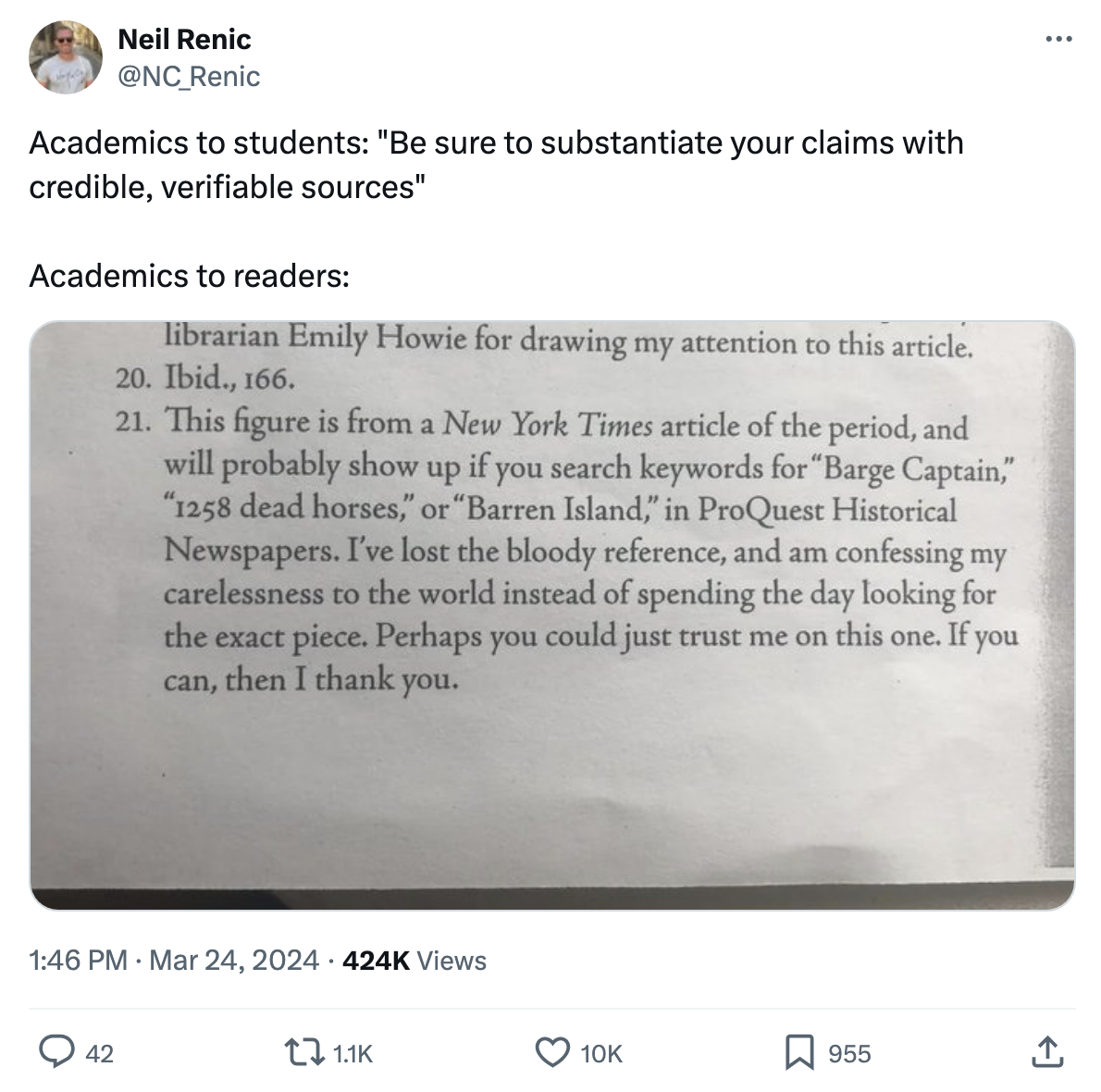
Task: Open the tweet's more options menu
Action: [x=1058, y=40]
